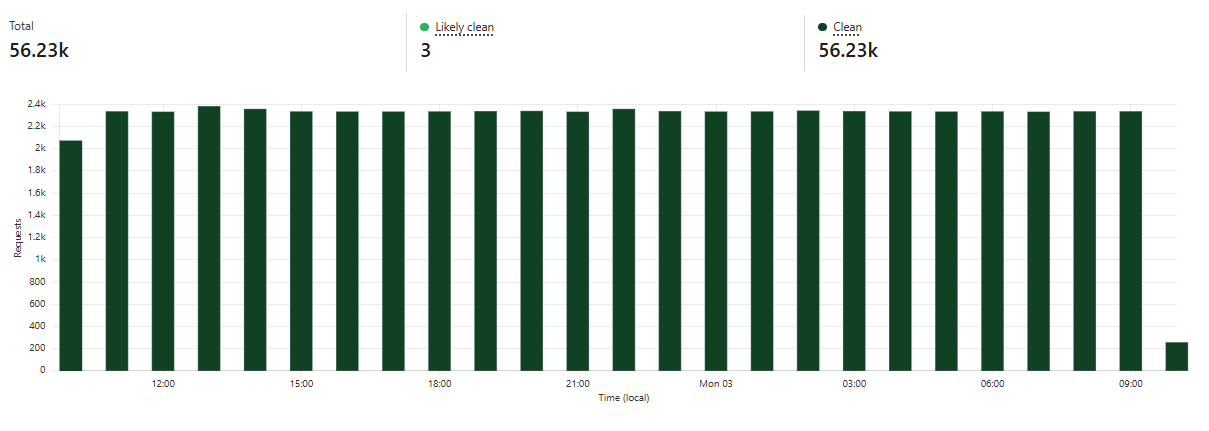Click the Mon 03 axis date label

point(716,384)
